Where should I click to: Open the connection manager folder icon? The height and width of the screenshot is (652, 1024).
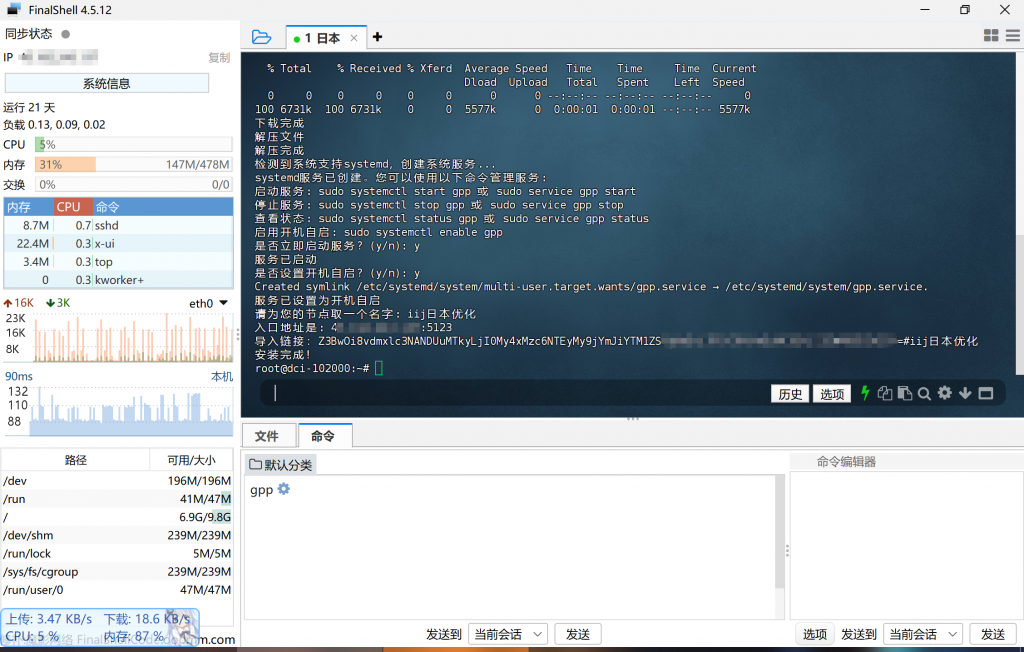[x=261, y=37]
